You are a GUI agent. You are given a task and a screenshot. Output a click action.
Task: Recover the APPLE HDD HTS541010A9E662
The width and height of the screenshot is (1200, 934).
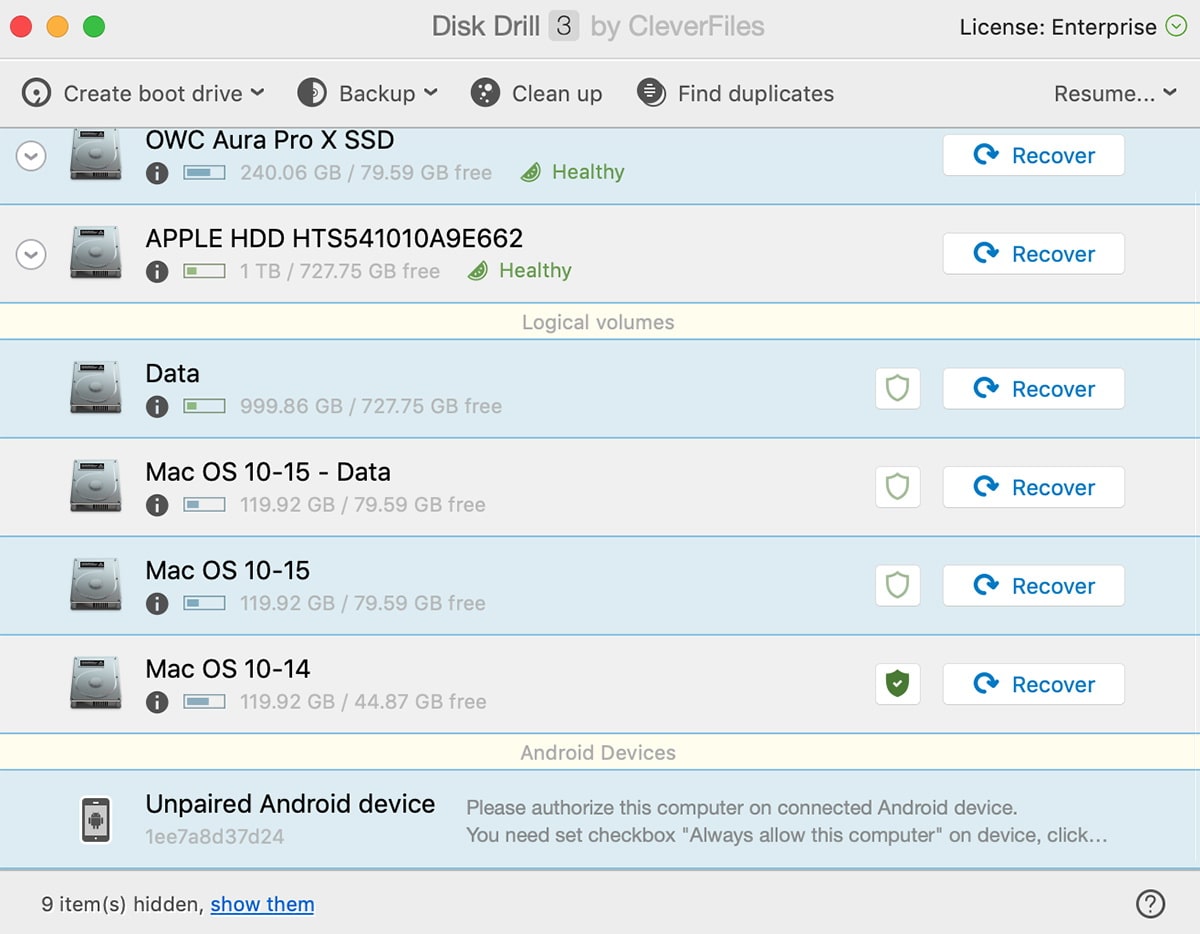pyautogui.click(x=1033, y=254)
